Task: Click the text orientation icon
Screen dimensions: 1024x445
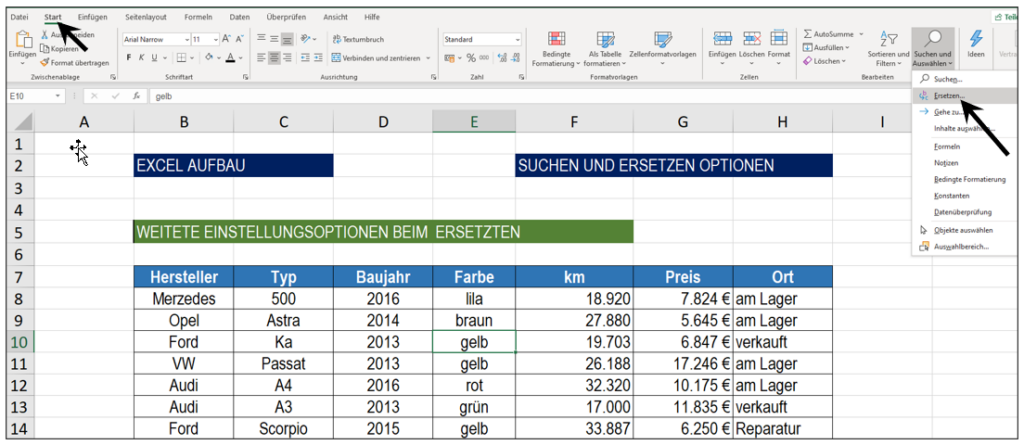Action: pyautogui.click(x=308, y=39)
